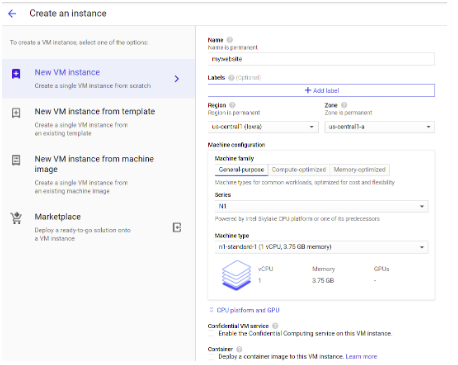
Task: Click the New VM instance from template icon
Action: pyautogui.click(x=16, y=113)
